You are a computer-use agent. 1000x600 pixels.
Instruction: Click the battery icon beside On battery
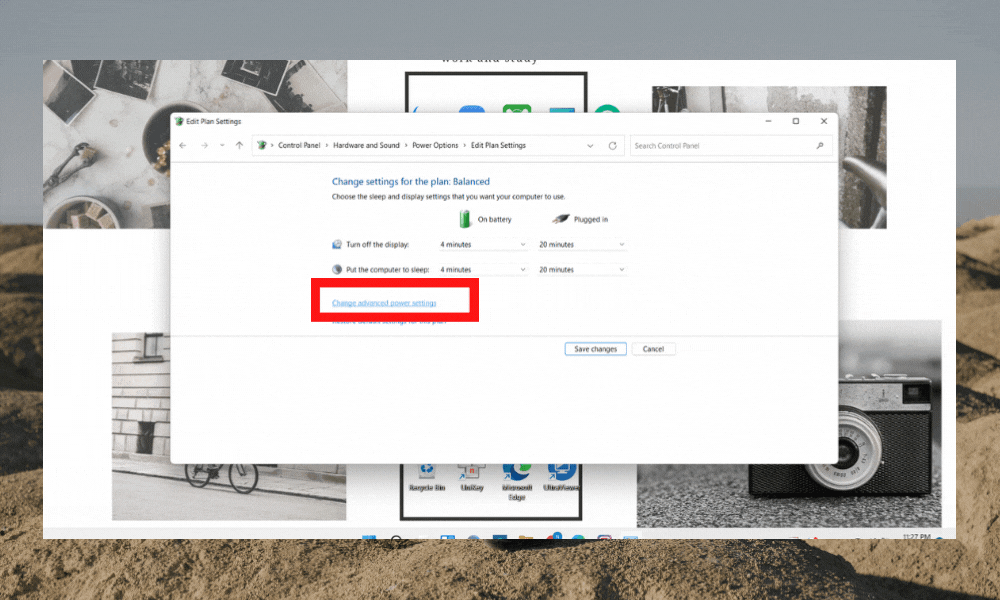click(x=463, y=217)
